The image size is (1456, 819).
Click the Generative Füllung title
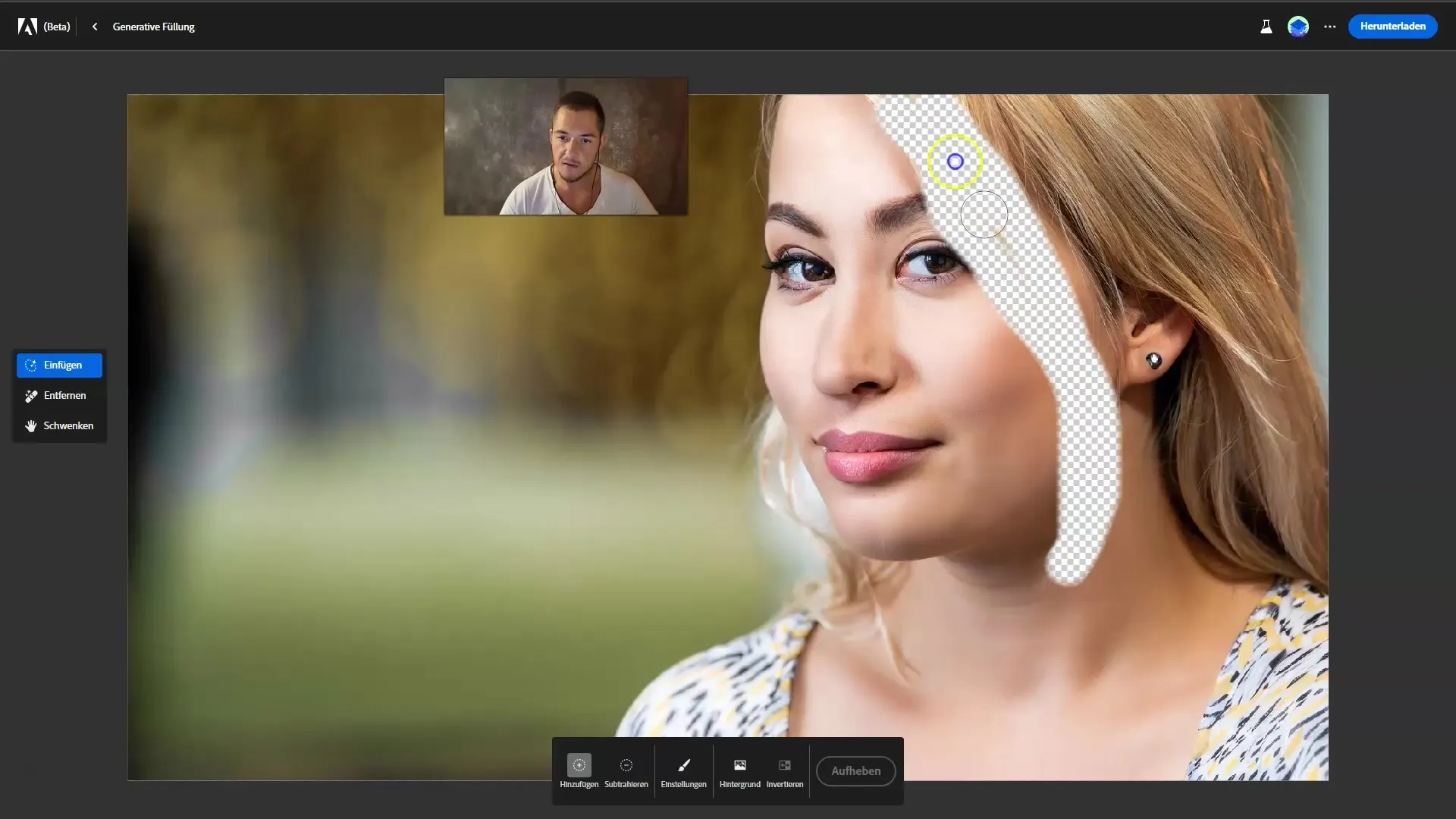pyautogui.click(x=153, y=27)
